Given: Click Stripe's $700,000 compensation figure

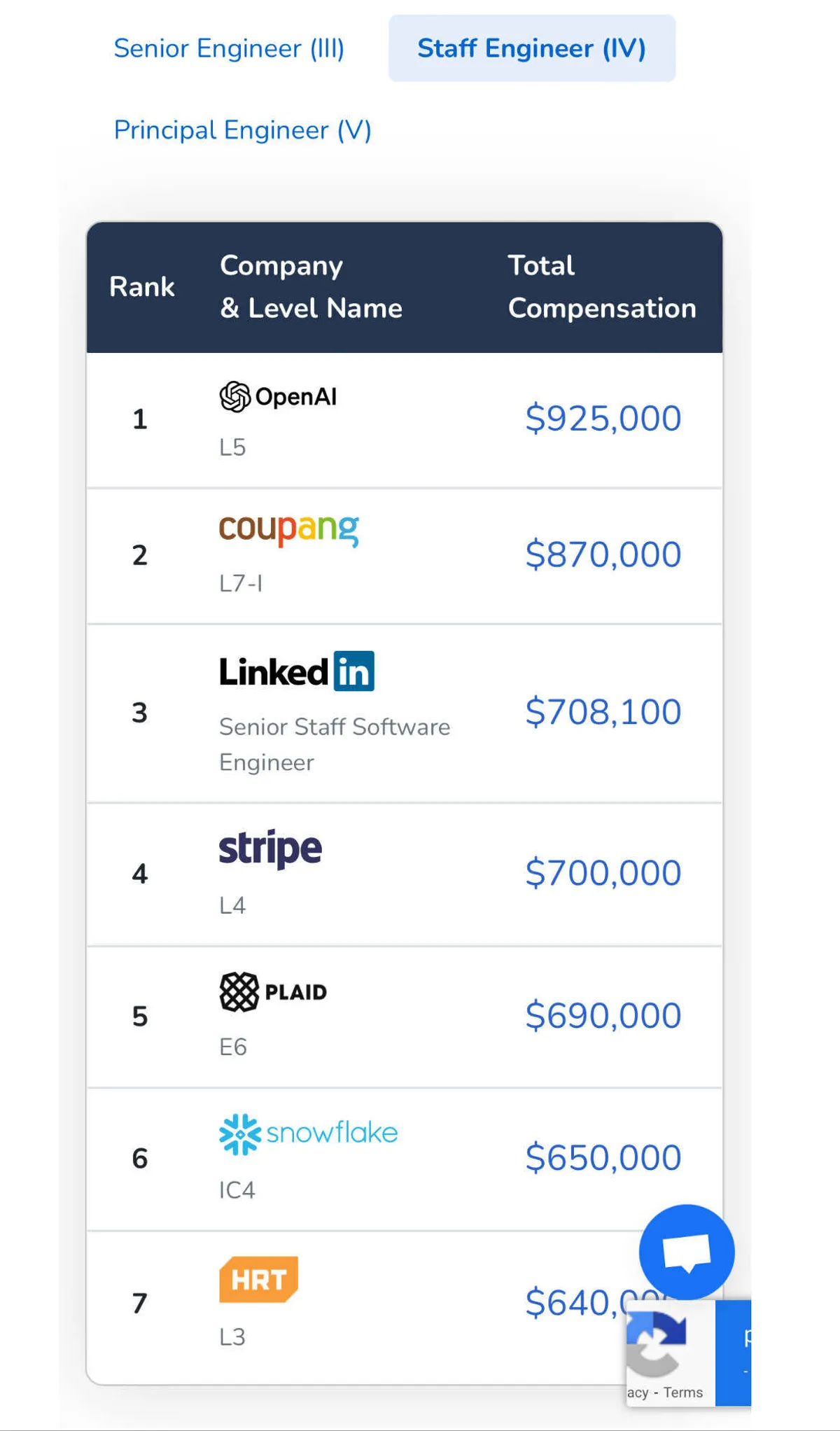Looking at the screenshot, I should tap(603, 873).
